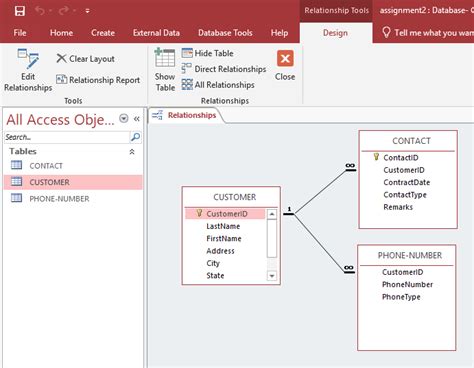Click the navigation pane search box
This screenshot has height=368, width=474.
67,137
